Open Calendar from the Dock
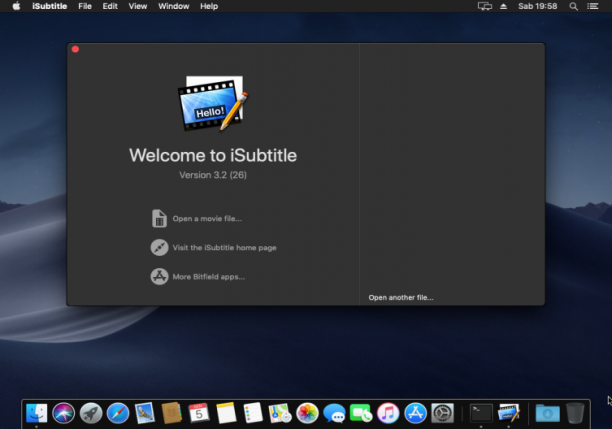Image resolution: width=612 pixels, height=429 pixels. tap(199, 413)
